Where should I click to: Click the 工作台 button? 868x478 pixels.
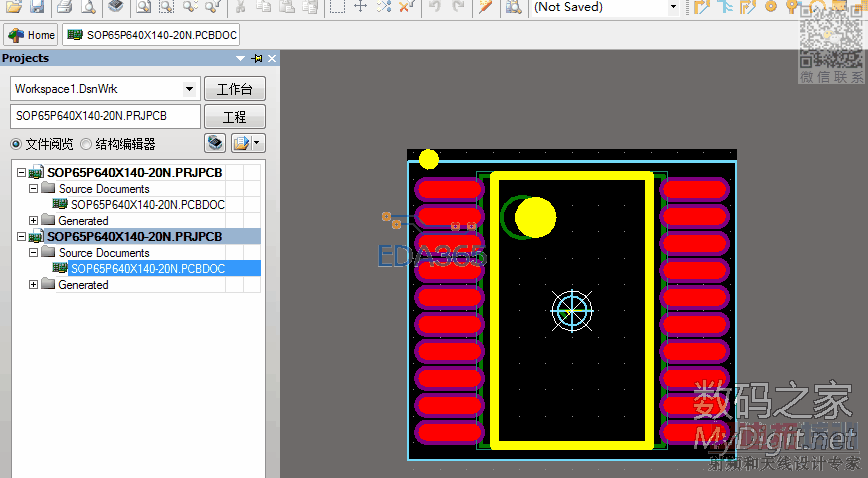[234, 89]
